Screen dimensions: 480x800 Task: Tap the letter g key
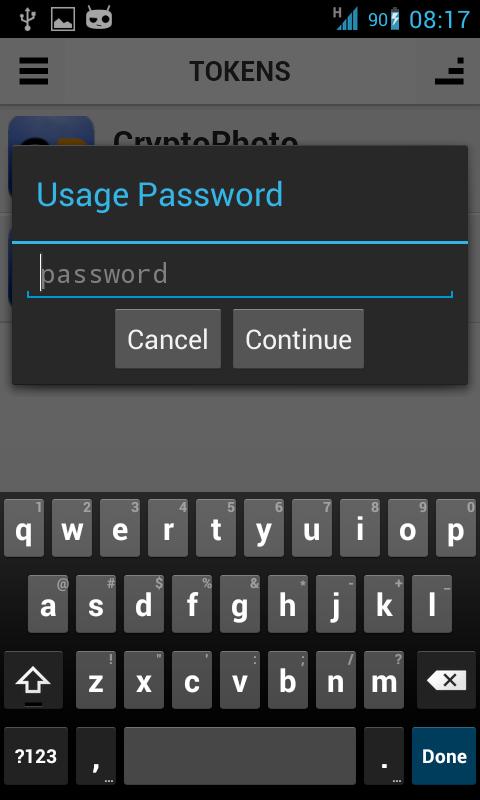click(x=240, y=604)
